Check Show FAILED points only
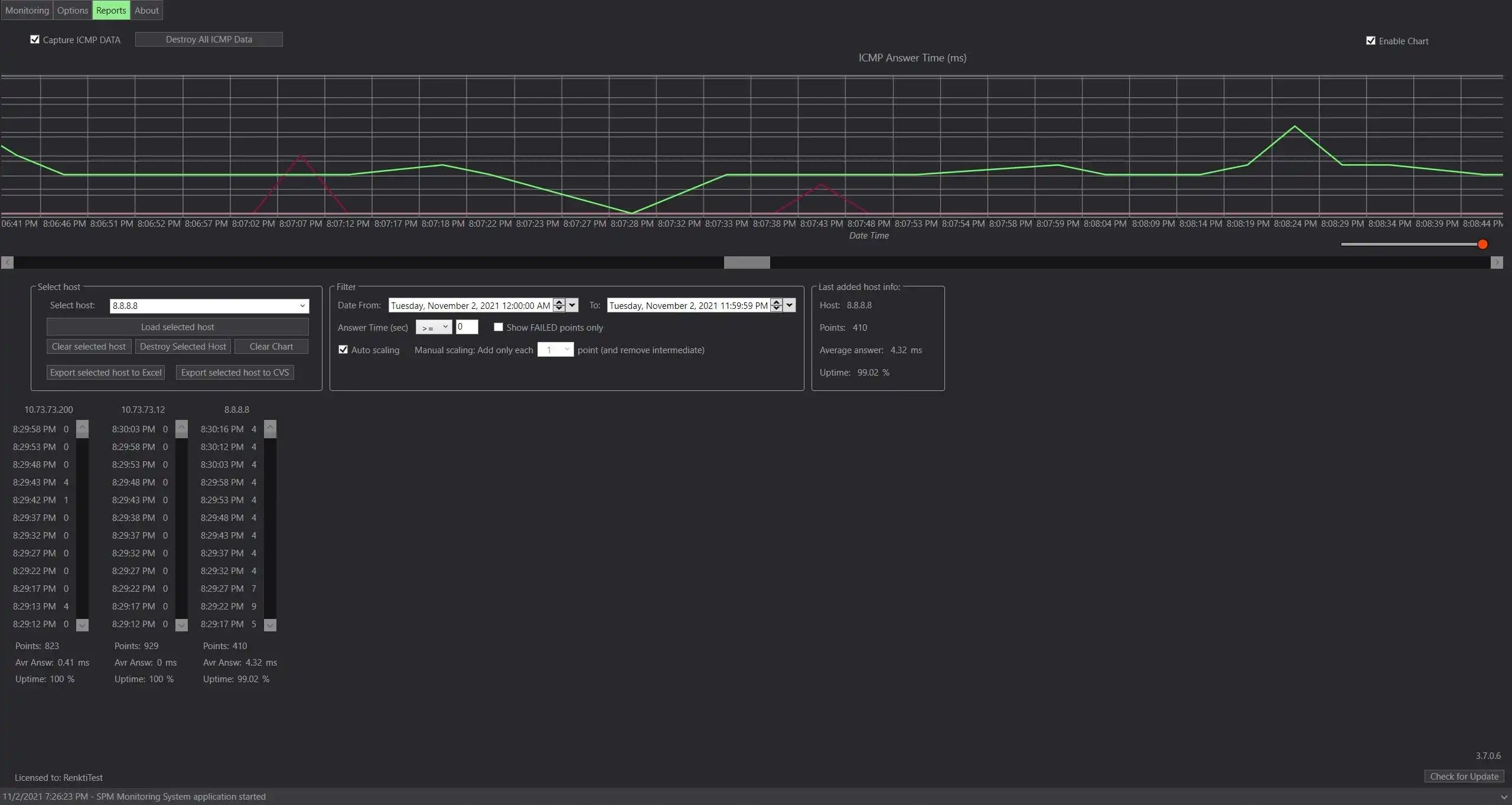Screen dimensions: 1512x805 point(498,327)
